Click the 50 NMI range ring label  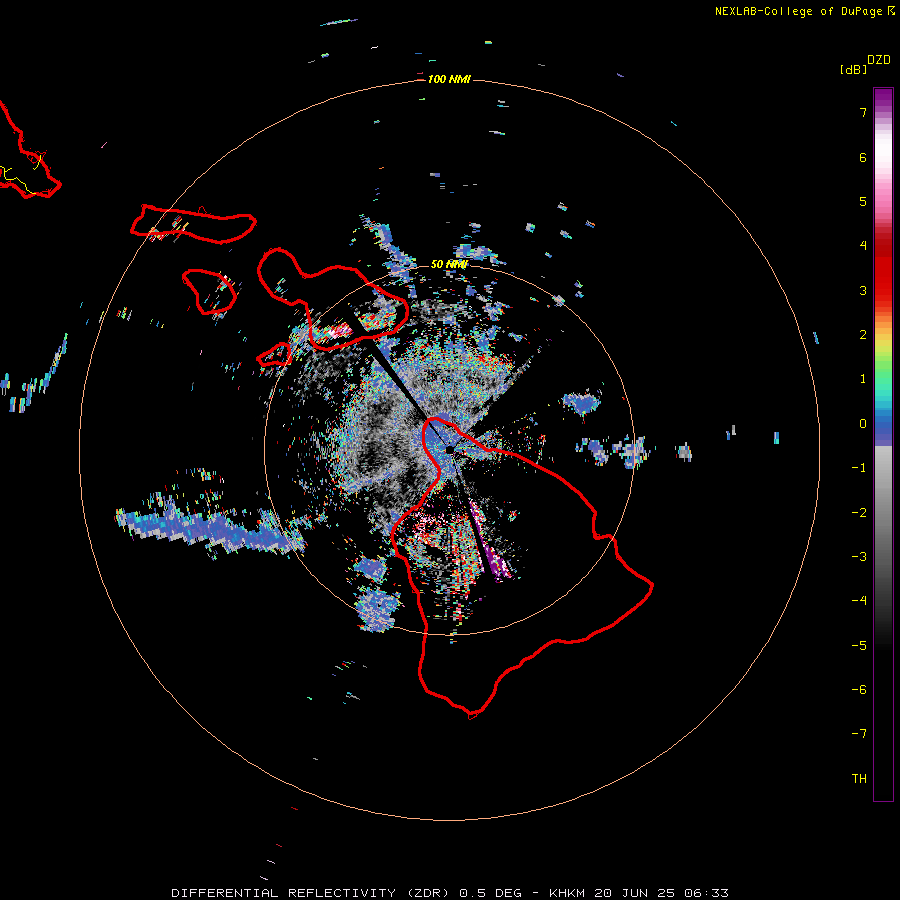click(x=449, y=264)
